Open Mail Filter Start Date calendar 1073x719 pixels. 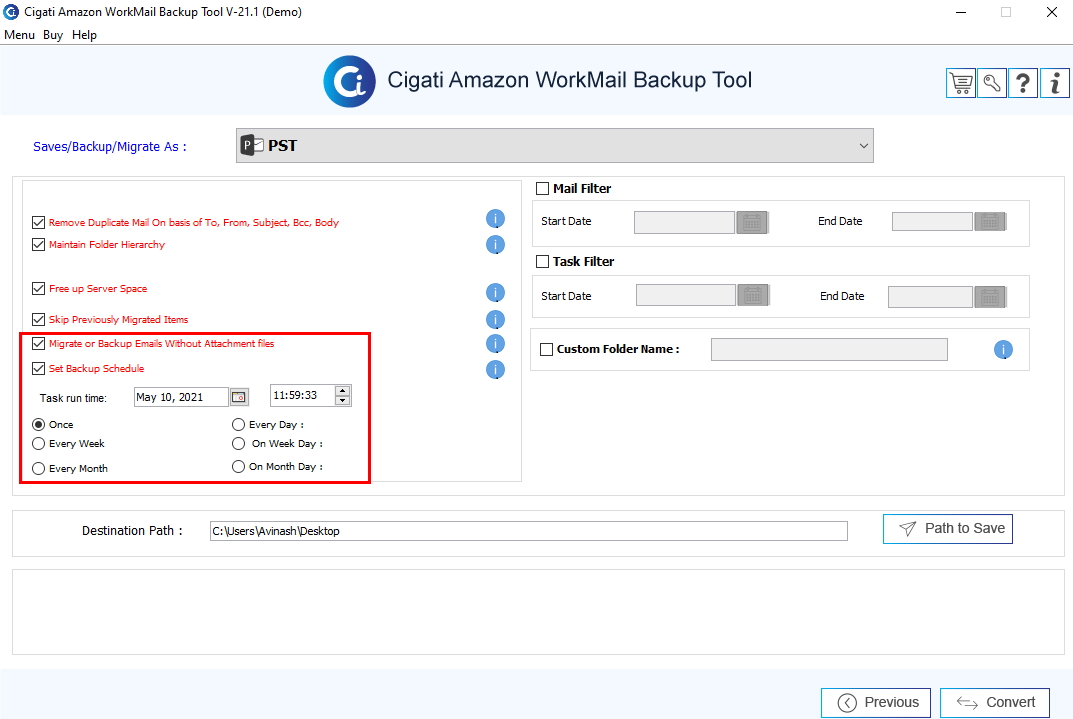coord(752,222)
